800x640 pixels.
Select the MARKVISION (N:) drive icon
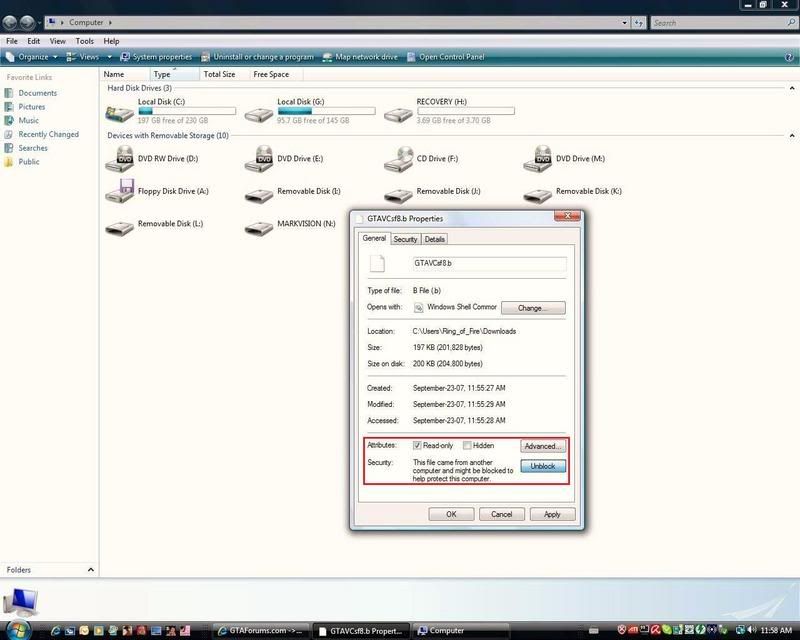260,225
